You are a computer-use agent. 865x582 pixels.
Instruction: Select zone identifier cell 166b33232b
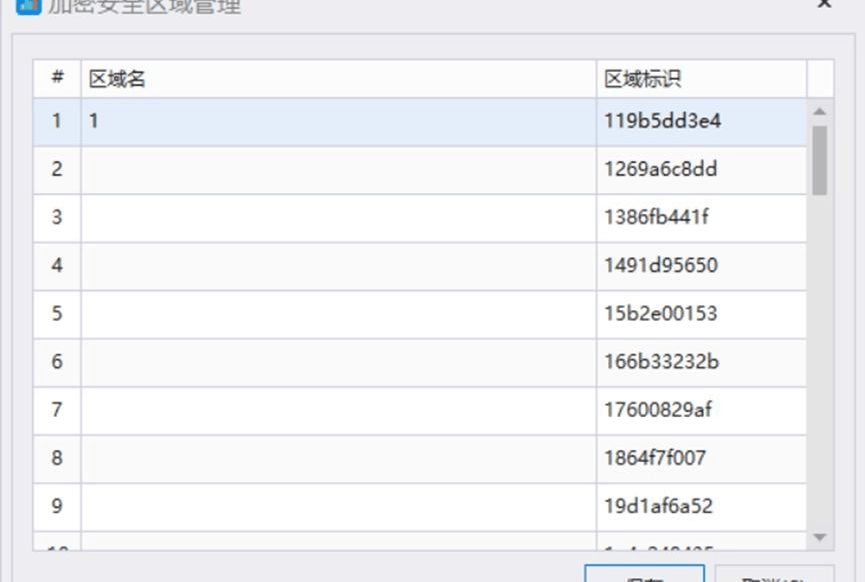pos(701,362)
